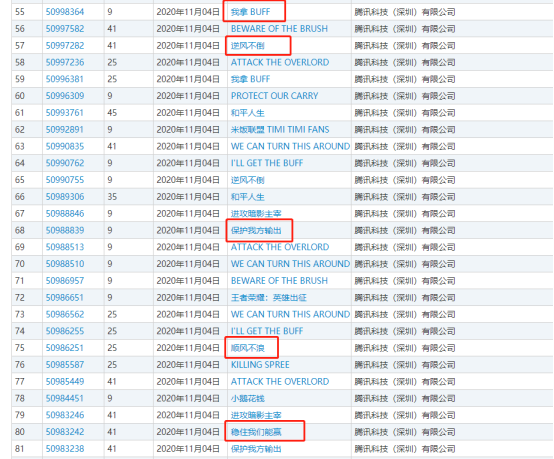Open application number 50985449
This screenshot has width=554, height=459.
(x=65, y=382)
